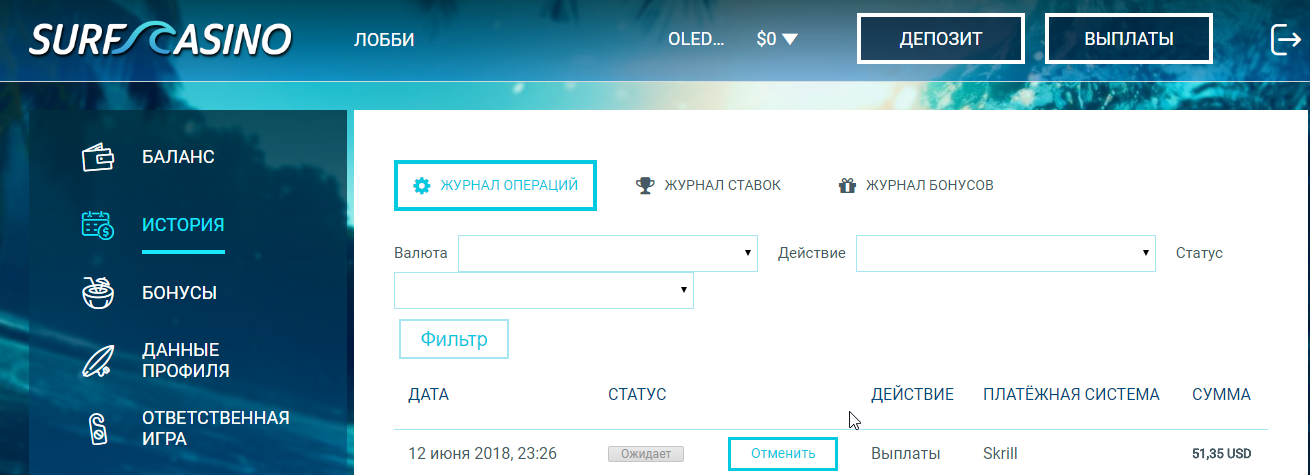Click the Ожидает status badge
This screenshot has height=475, width=1310.
(646, 454)
